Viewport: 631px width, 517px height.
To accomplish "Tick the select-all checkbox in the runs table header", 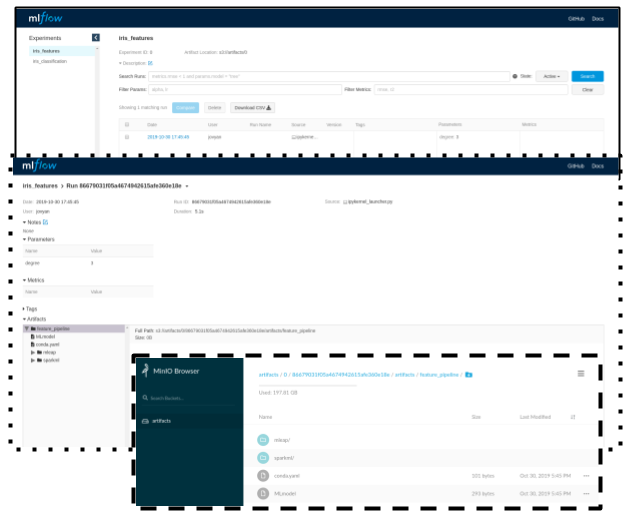I will pos(127,124).
